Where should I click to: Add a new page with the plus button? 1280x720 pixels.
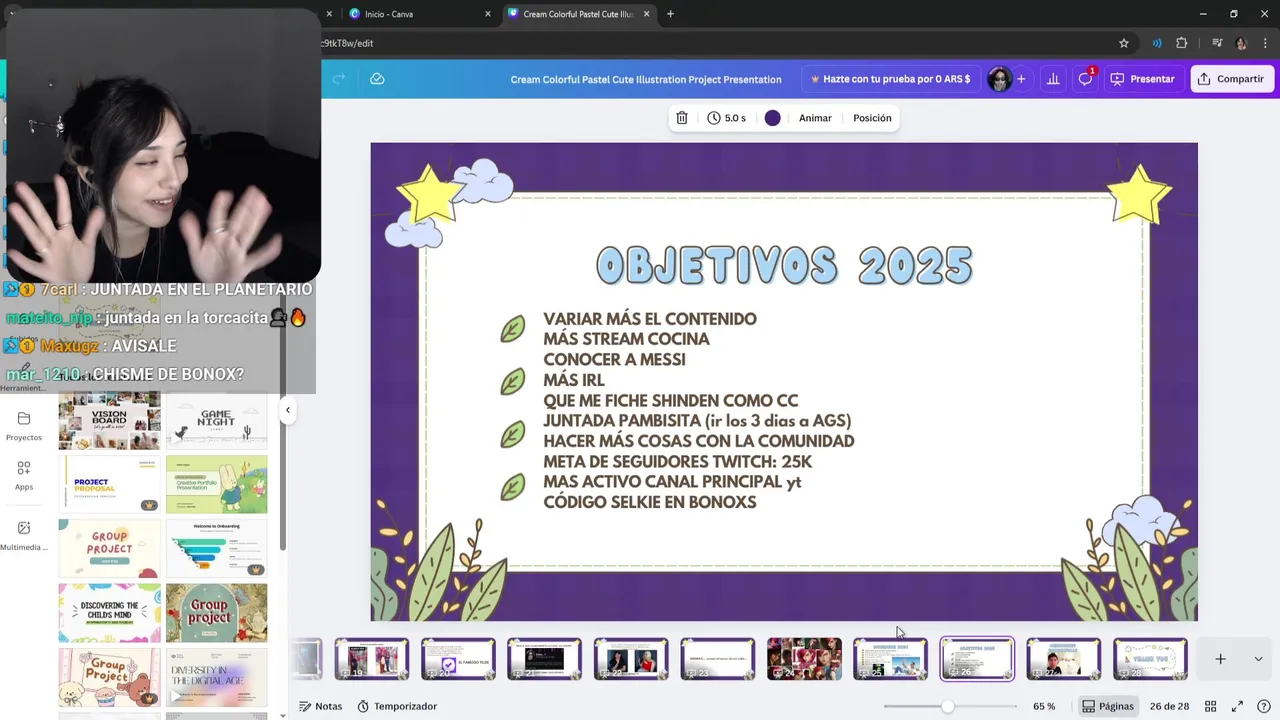pyautogui.click(x=1220, y=659)
